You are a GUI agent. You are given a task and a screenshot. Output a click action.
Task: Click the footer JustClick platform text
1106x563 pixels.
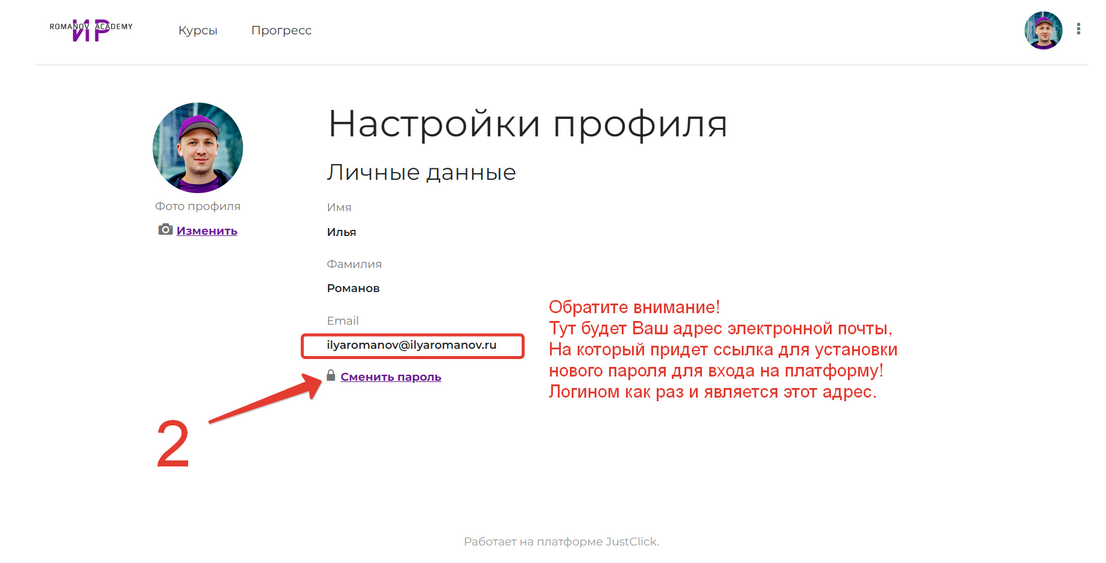click(x=561, y=542)
